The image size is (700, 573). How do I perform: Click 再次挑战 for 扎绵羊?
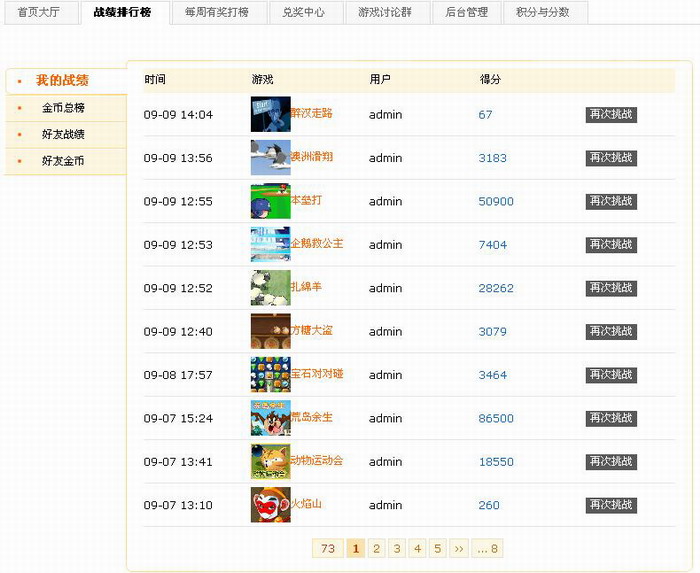tap(611, 288)
